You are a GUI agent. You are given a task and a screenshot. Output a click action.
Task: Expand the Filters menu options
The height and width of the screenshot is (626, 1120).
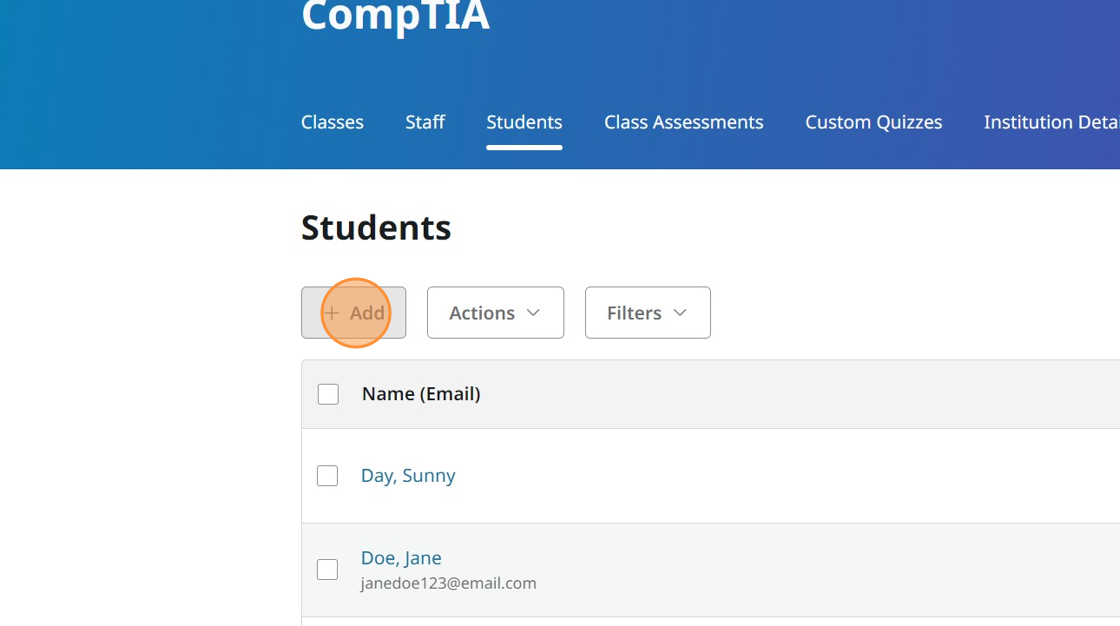click(x=647, y=313)
